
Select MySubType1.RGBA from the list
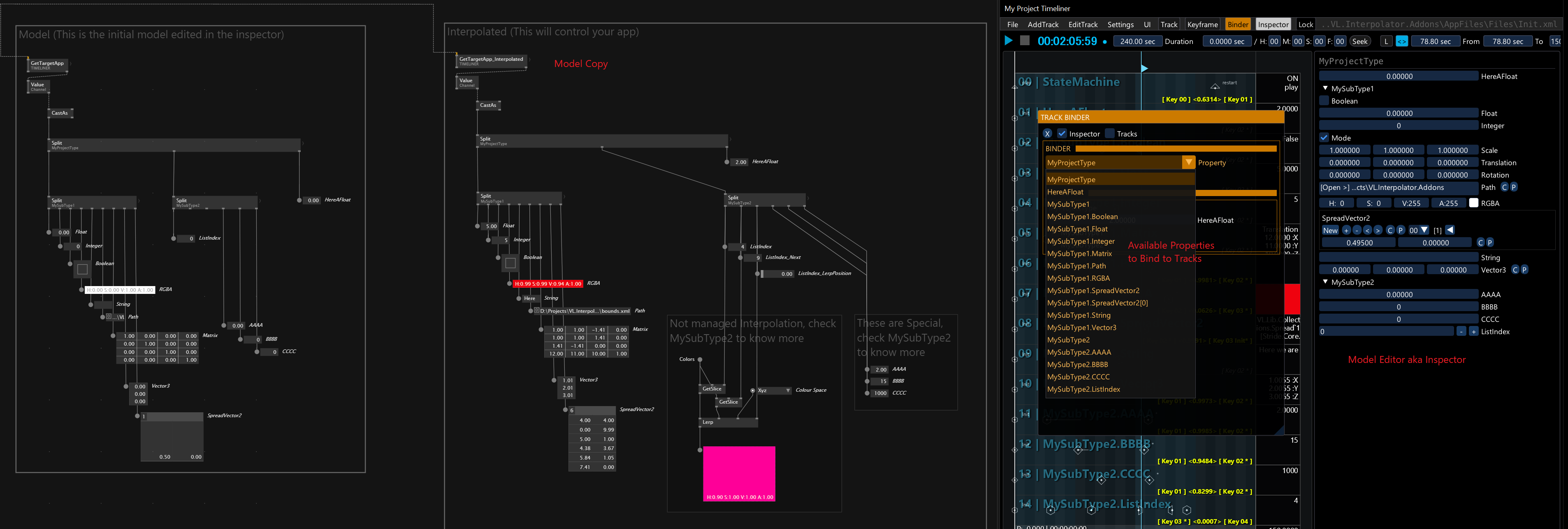coord(1120,278)
